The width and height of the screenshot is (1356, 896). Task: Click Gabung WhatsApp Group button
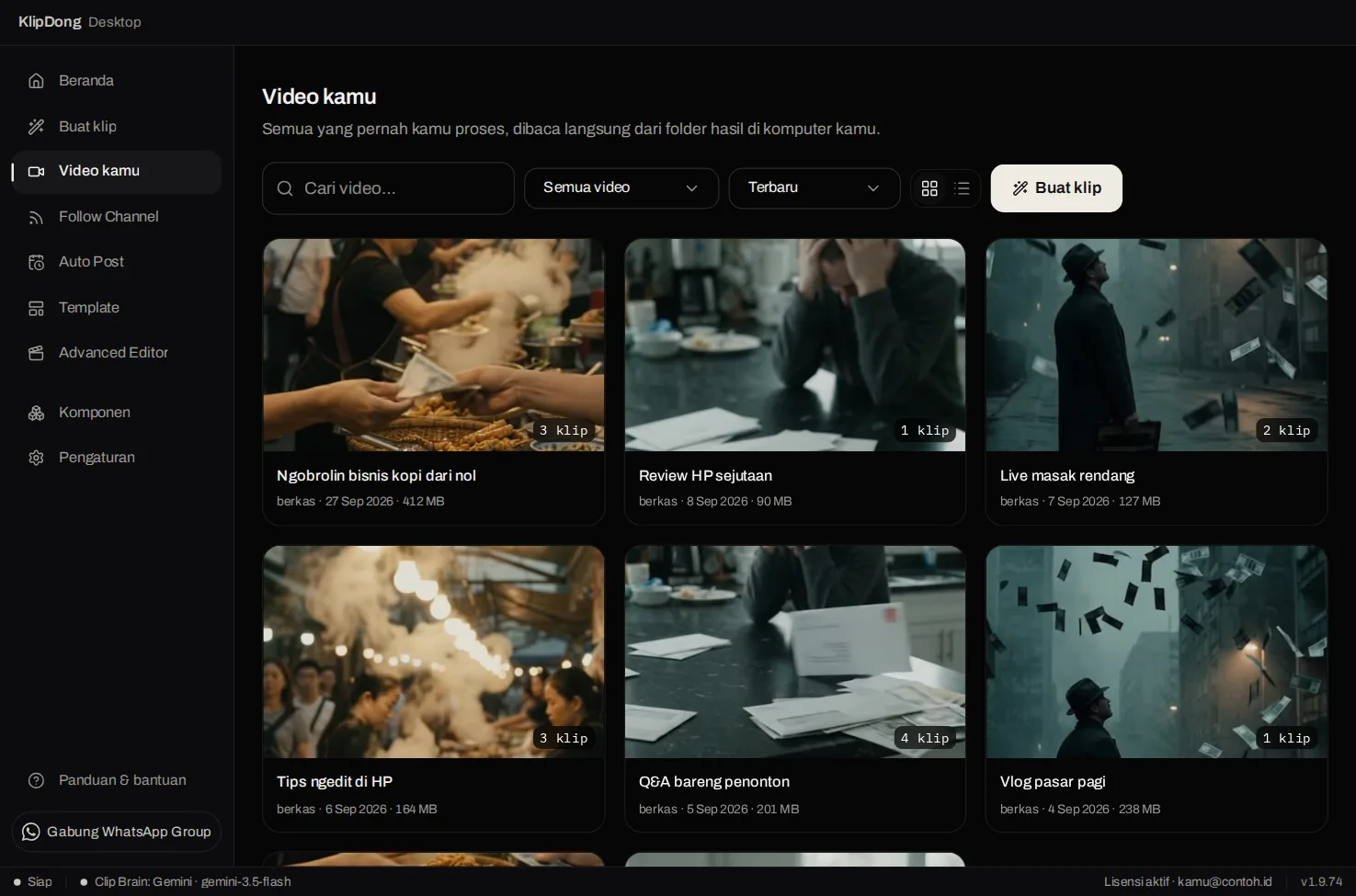[117, 832]
